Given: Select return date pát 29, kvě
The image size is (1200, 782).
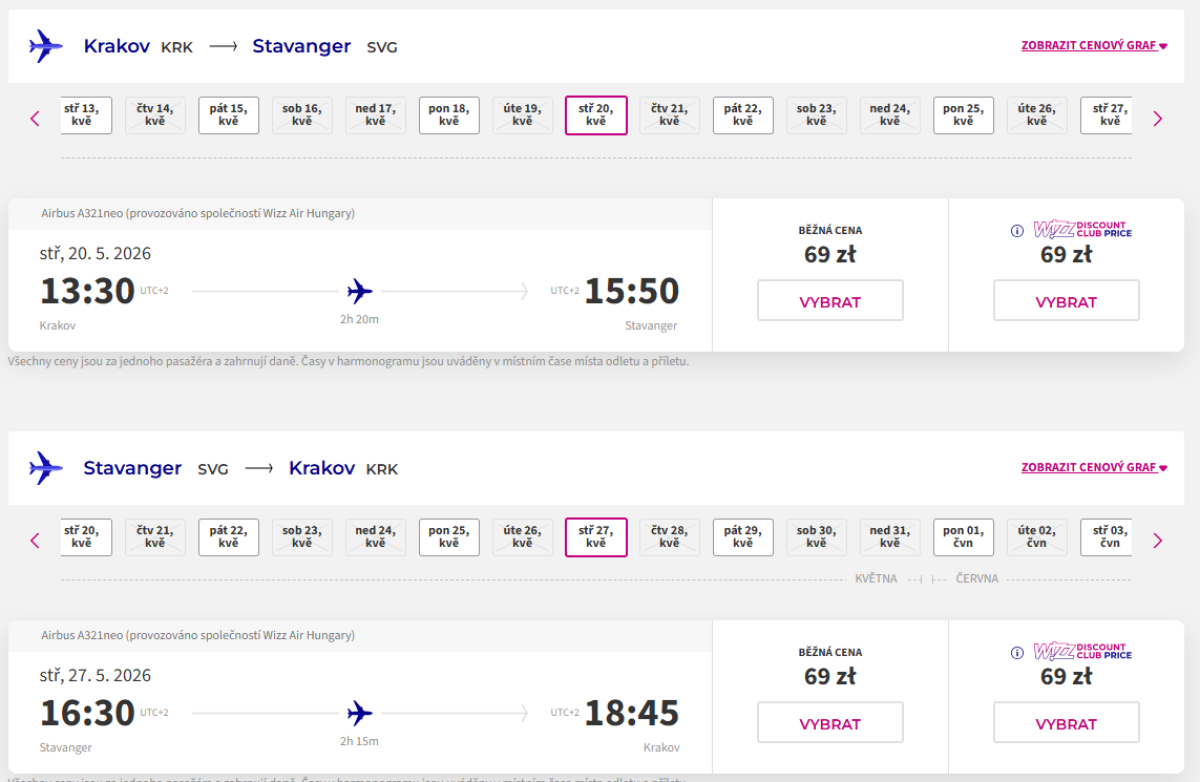Looking at the screenshot, I should click(742, 537).
